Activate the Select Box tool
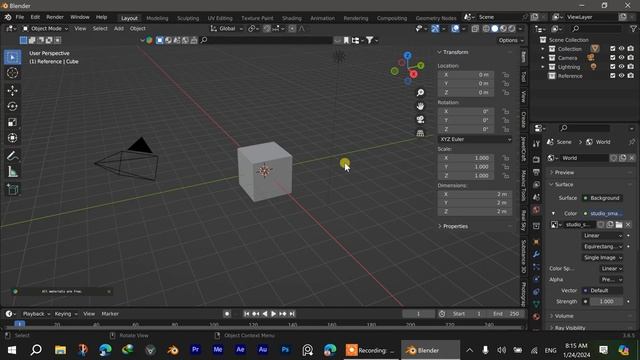 coord(12,57)
